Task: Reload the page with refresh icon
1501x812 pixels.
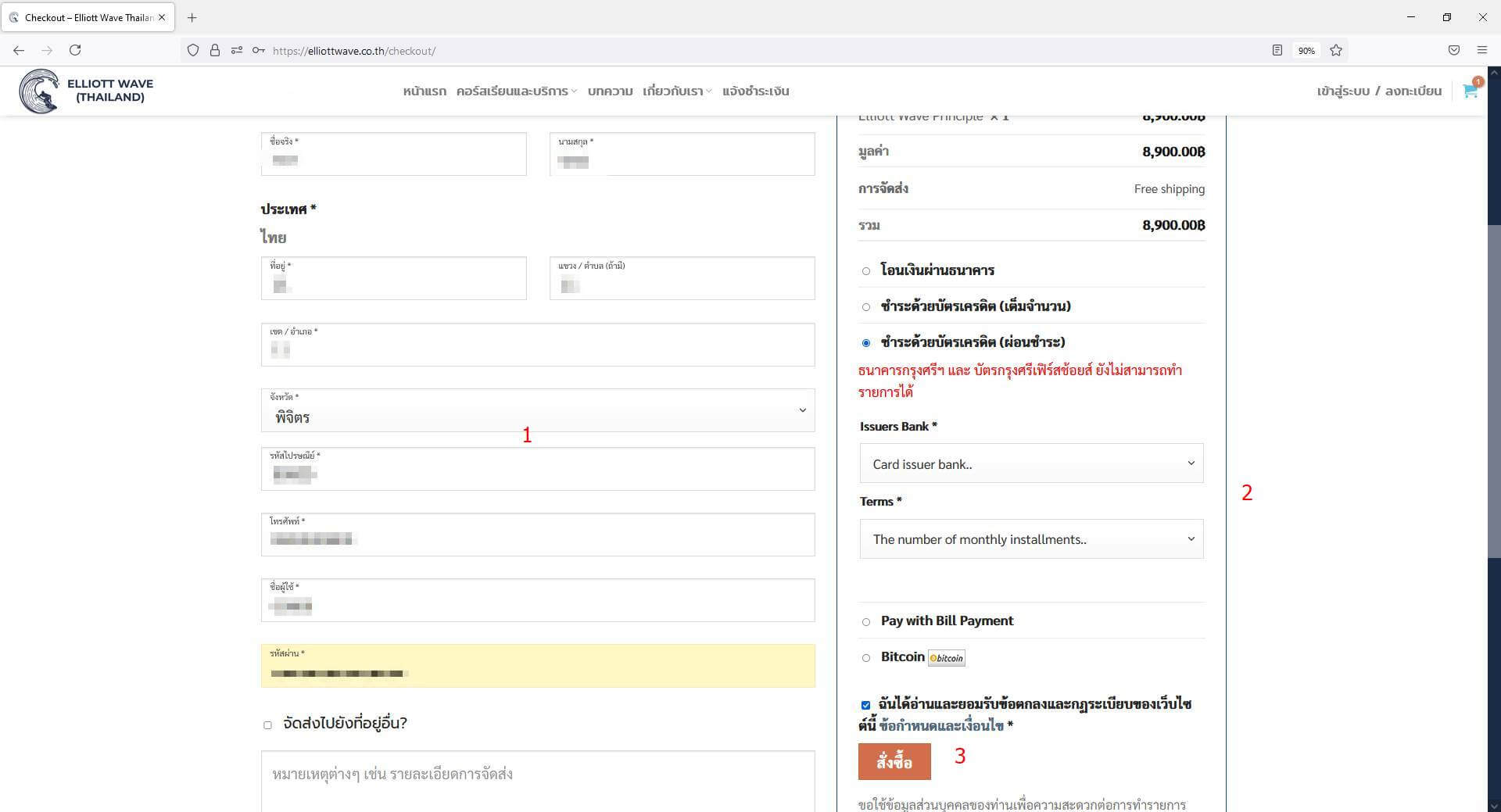Action: click(x=75, y=51)
